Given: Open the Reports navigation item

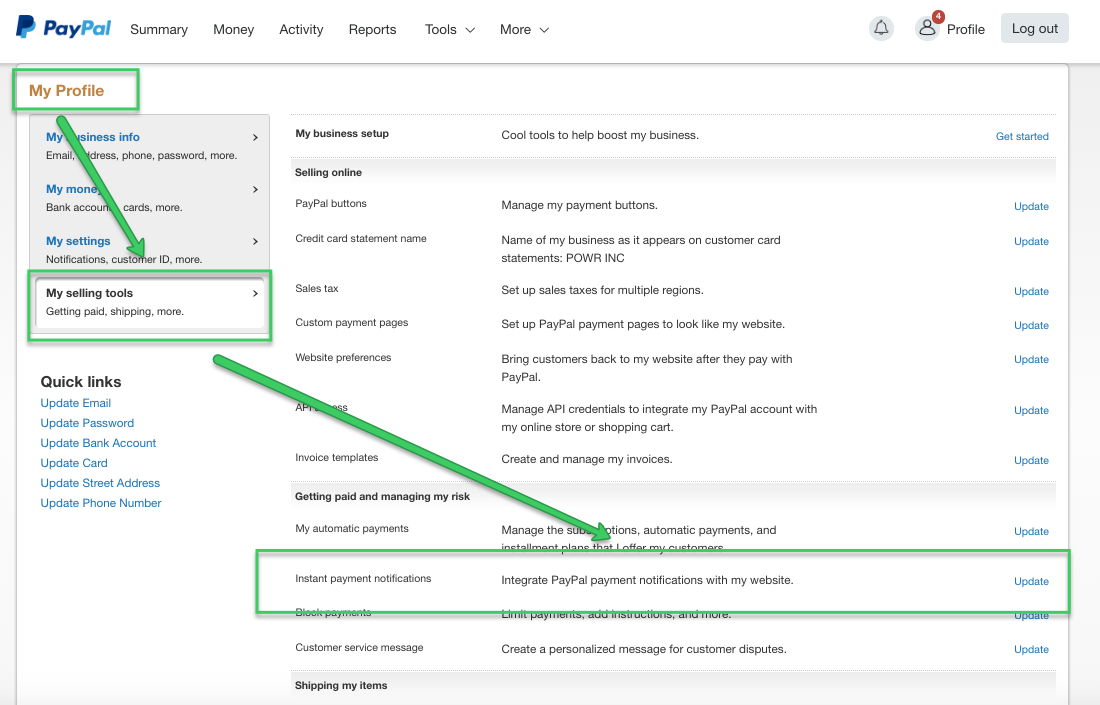Looking at the screenshot, I should [x=373, y=29].
